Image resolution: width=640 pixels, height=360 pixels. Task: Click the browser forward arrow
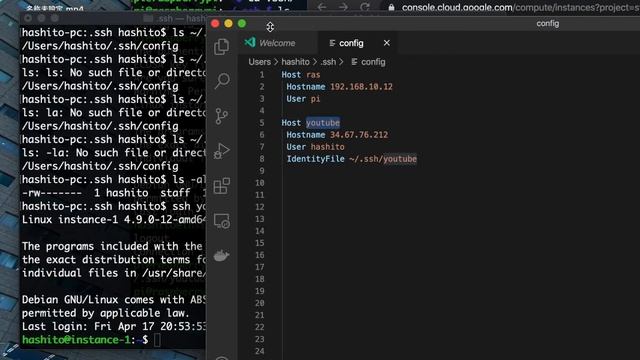343,7
